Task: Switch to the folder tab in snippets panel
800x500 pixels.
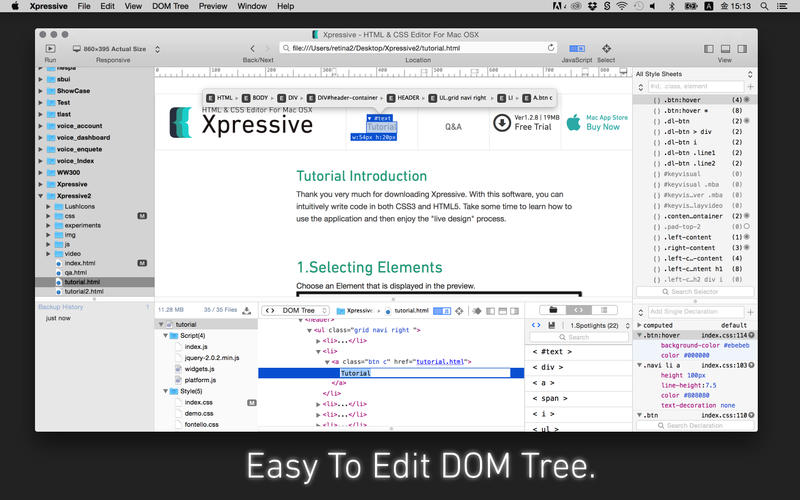Action: pos(553,310)
